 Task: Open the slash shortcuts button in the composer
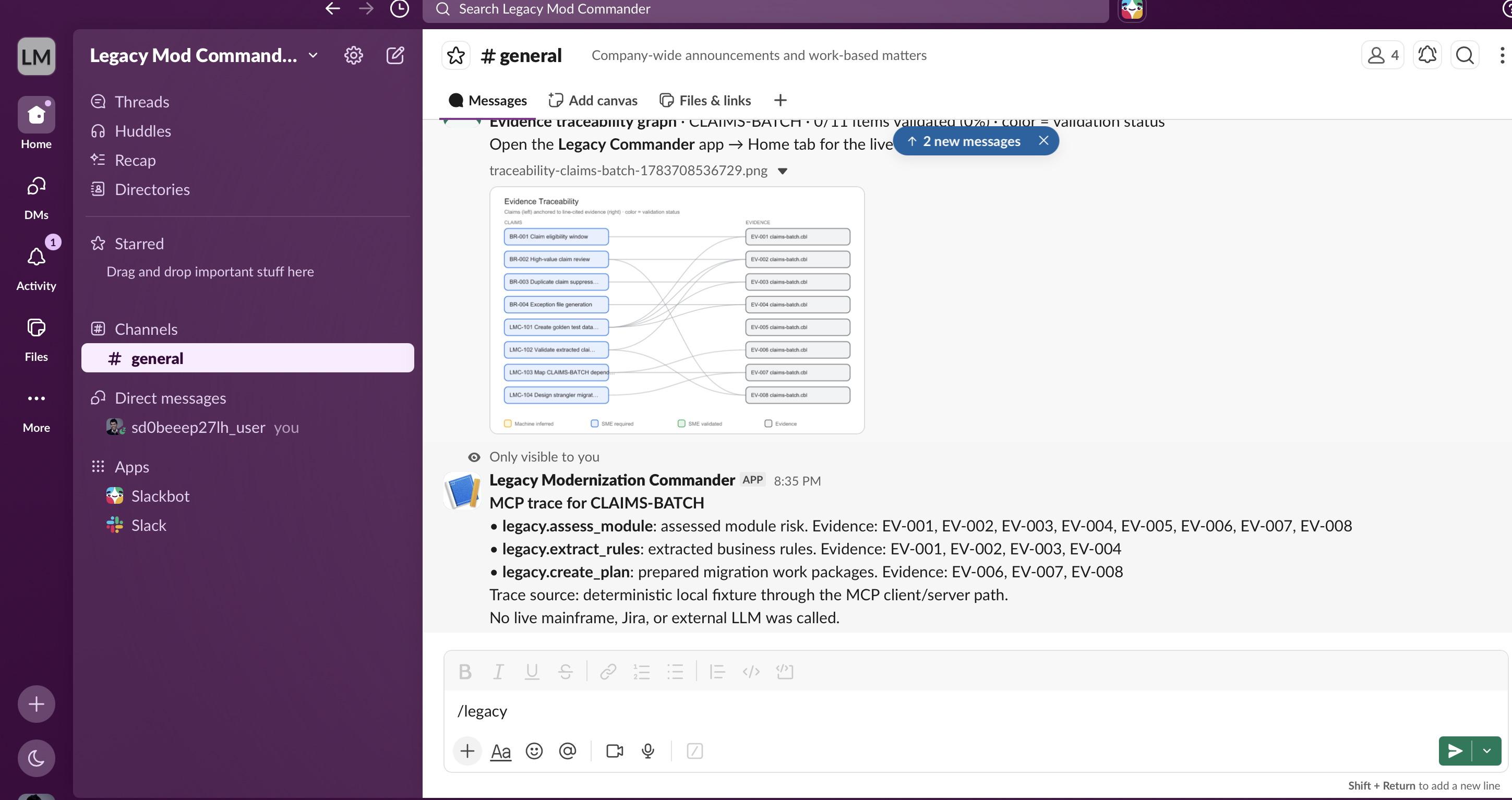click(694, 751)
